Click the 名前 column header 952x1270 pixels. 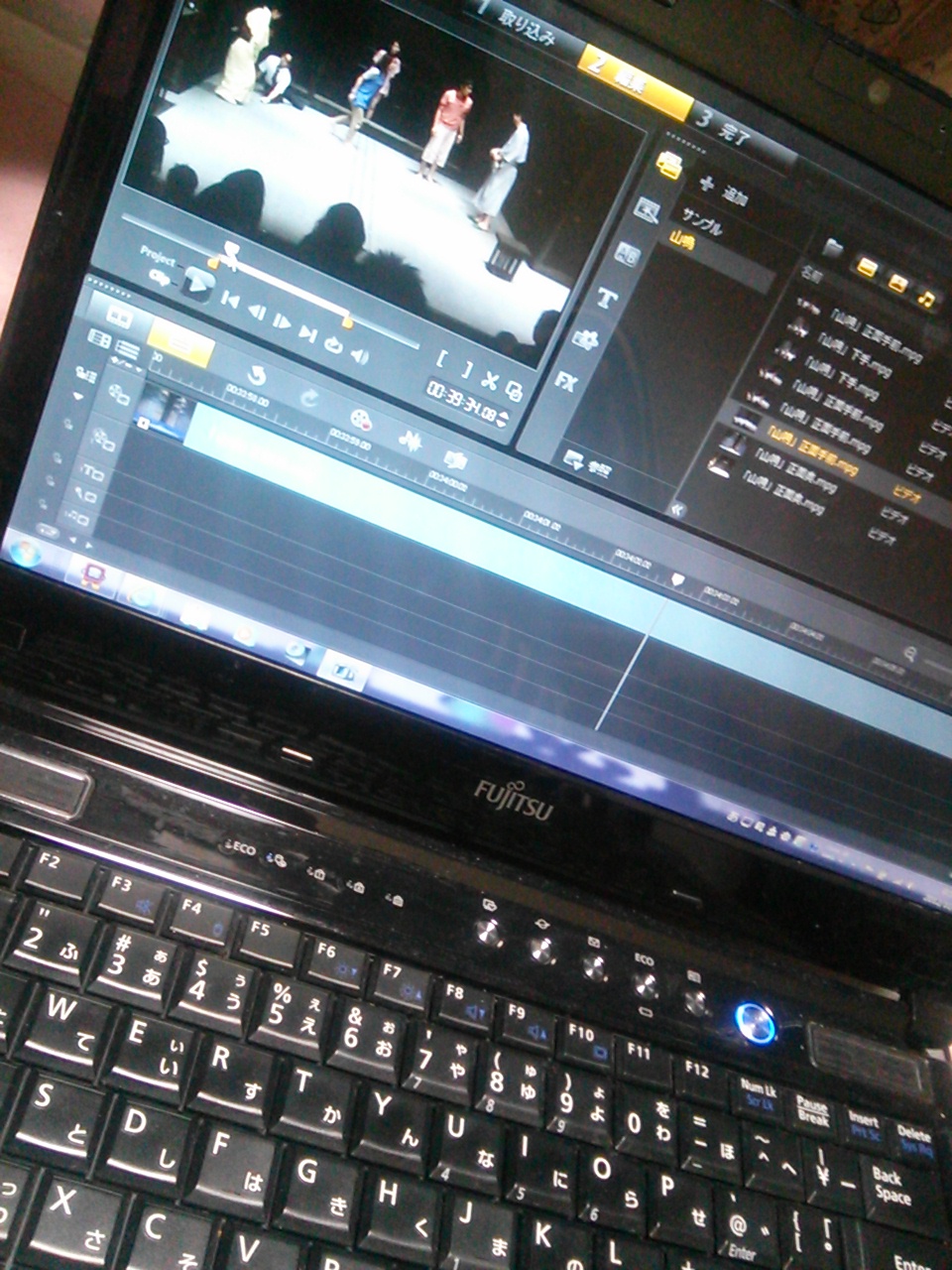[810, 276]
